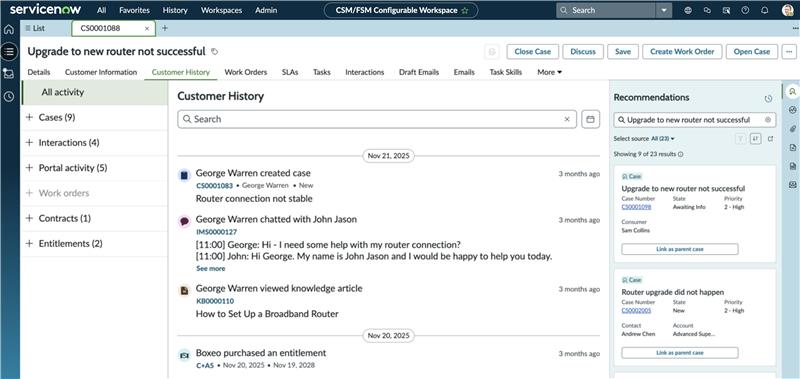Click the Open Case button
The height and width of the screenshot is (379, 800).
[x=752, y=52]
